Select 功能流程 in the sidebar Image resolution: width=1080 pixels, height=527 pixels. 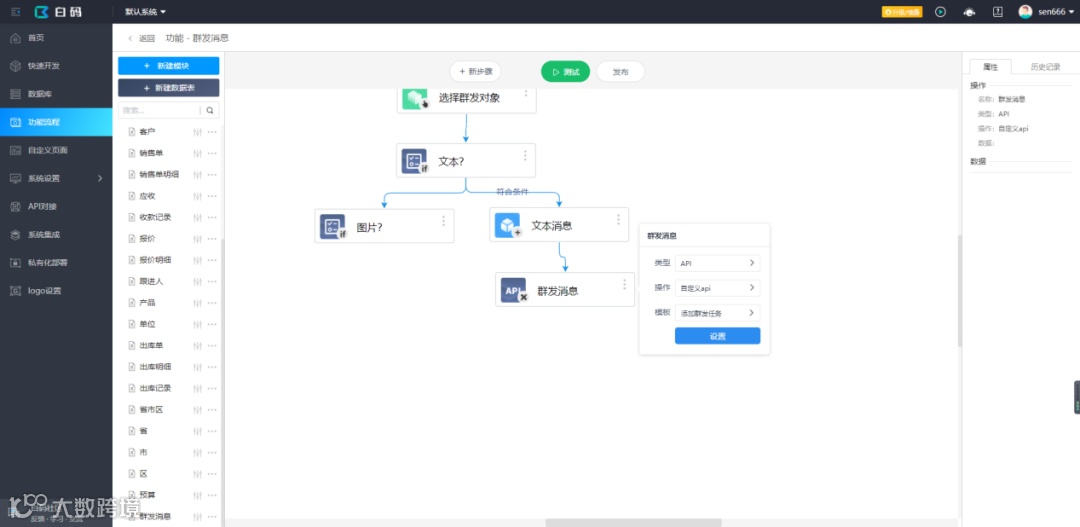(x=56, y=122)
